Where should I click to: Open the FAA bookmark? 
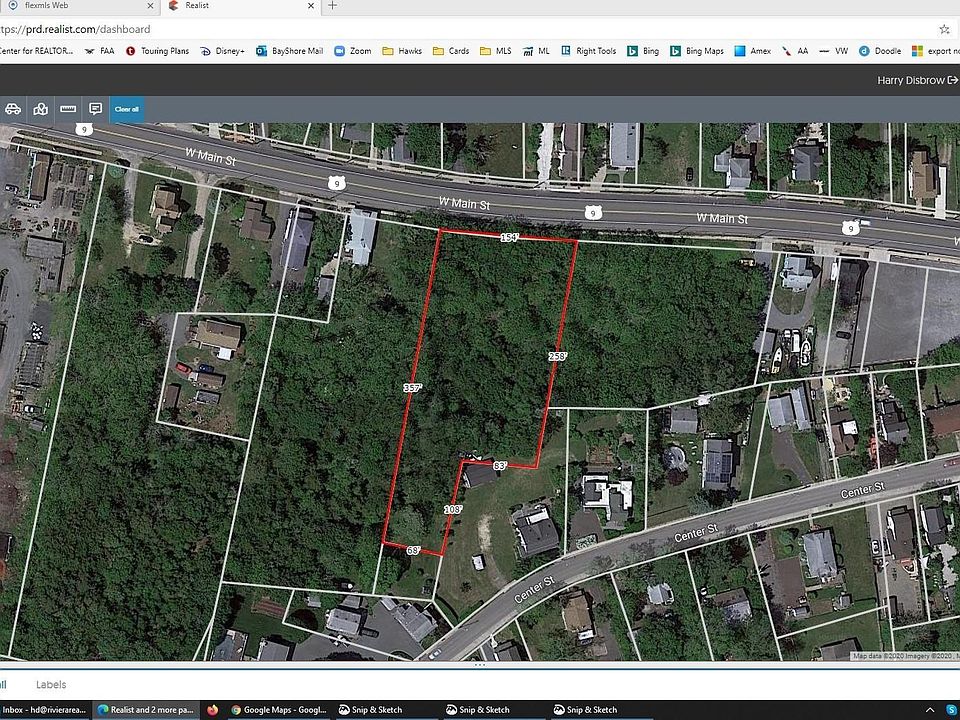click(100, 51)
